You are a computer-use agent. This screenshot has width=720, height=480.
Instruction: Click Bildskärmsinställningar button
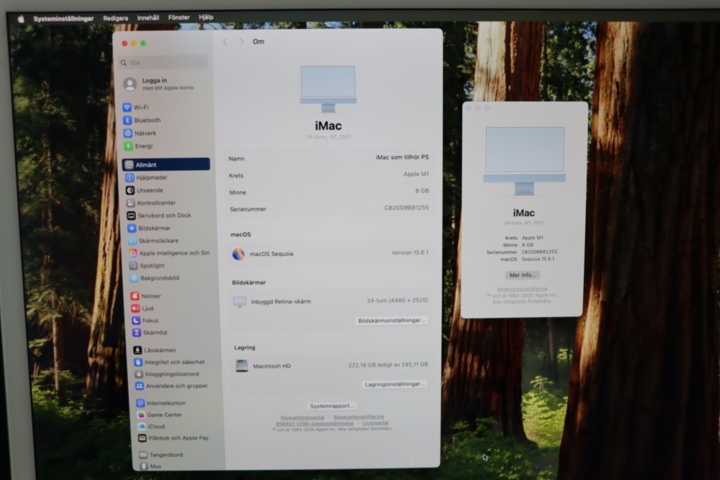point(391,320)
